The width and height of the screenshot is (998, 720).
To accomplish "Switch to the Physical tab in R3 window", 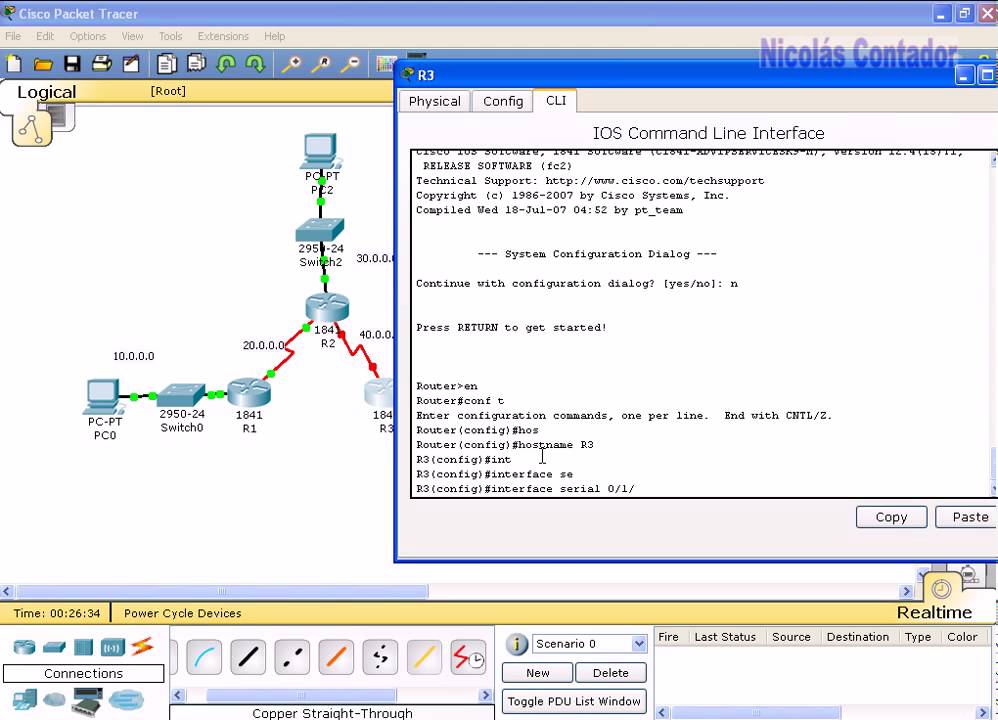I will [x=435, y=101].
